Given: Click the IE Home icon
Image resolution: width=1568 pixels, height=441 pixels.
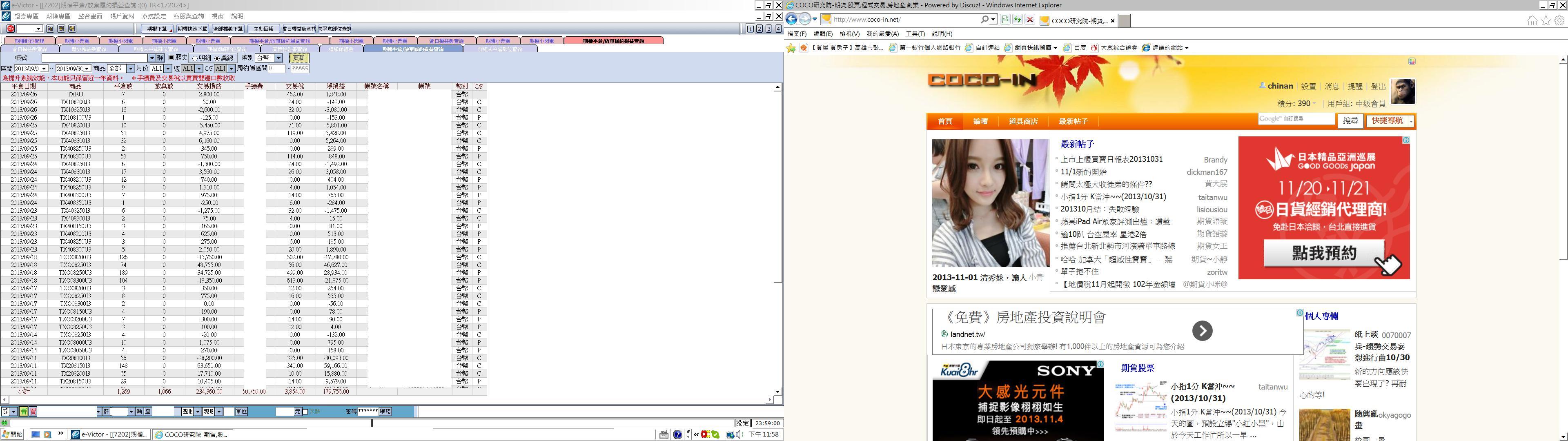Looking at the screenshot, I should (x=1533, y=20).
